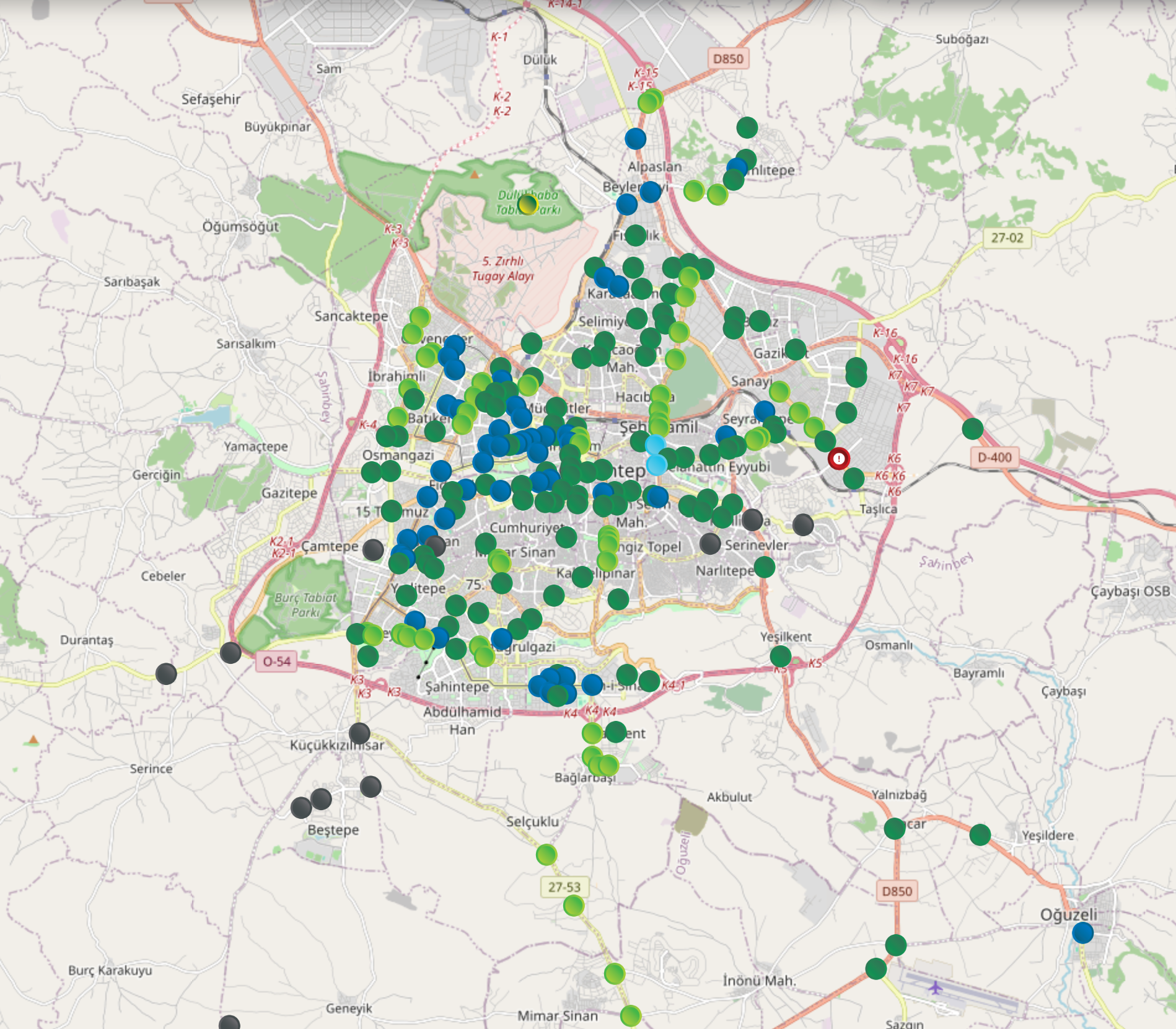Click the green marker left of Yalnızbağ 'car' label
Screen dimensions: 1176x1029
click(x=894, y=828)
